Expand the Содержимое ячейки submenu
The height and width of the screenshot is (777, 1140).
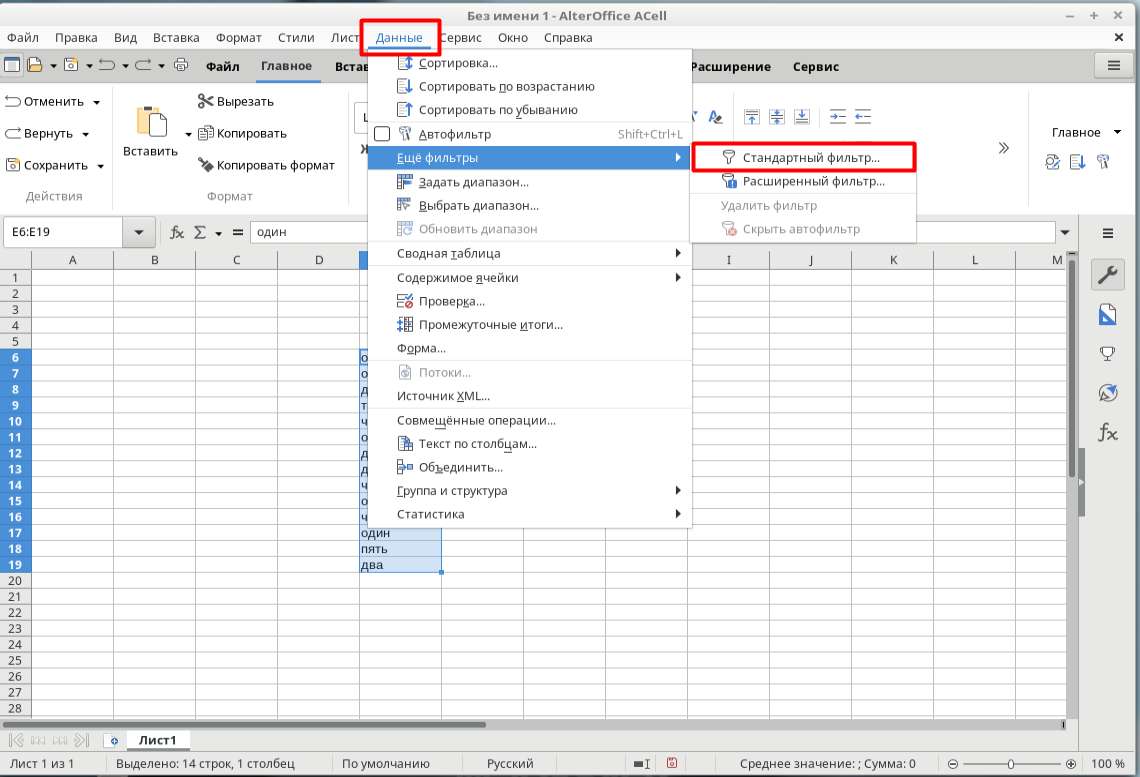pyautogui.click(x=529, y=278)
